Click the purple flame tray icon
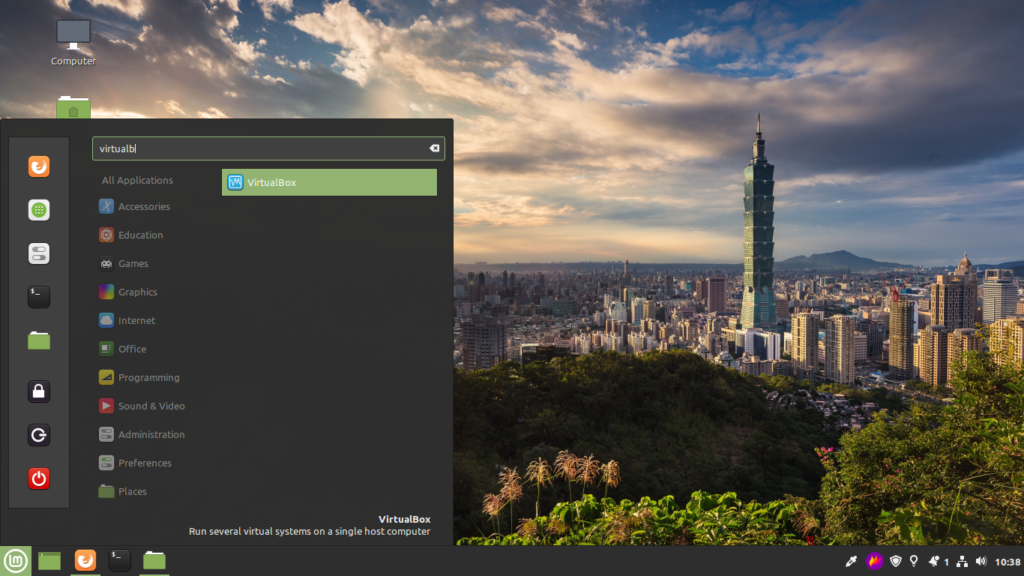The image size is (1024, 576). tap(874, 561)
